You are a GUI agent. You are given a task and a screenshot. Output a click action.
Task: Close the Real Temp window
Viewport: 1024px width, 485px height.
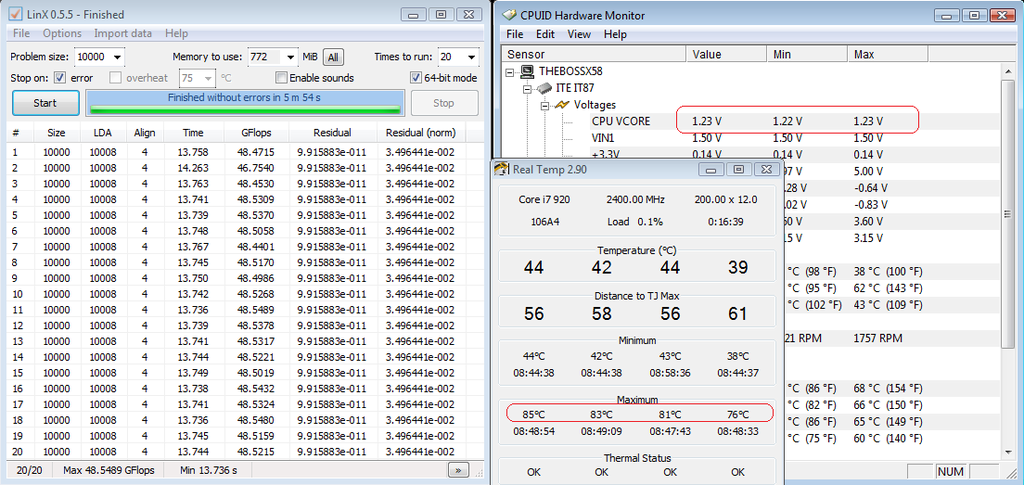(x=765, y=169)
